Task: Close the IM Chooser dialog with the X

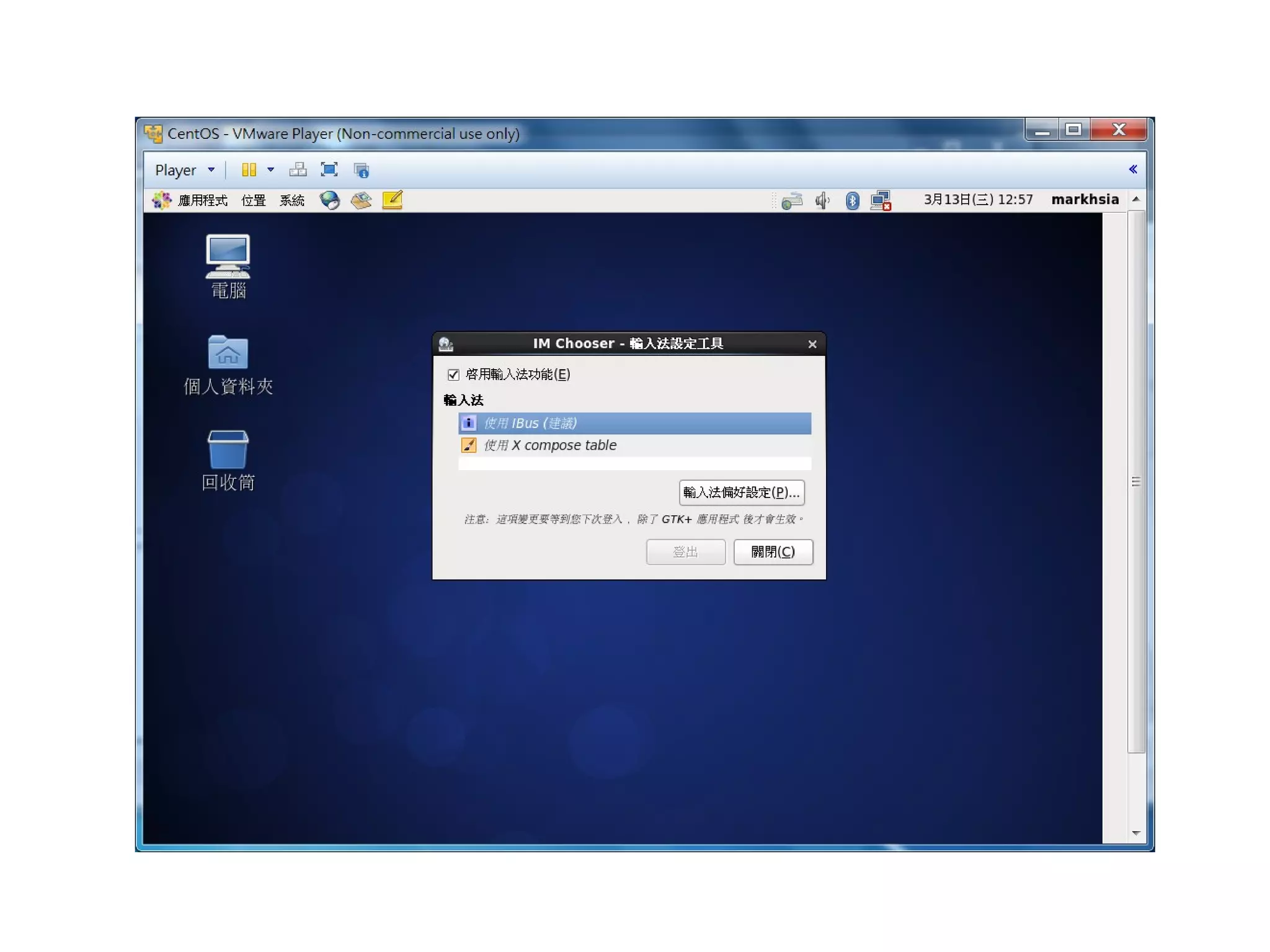Action: (812, 344)
